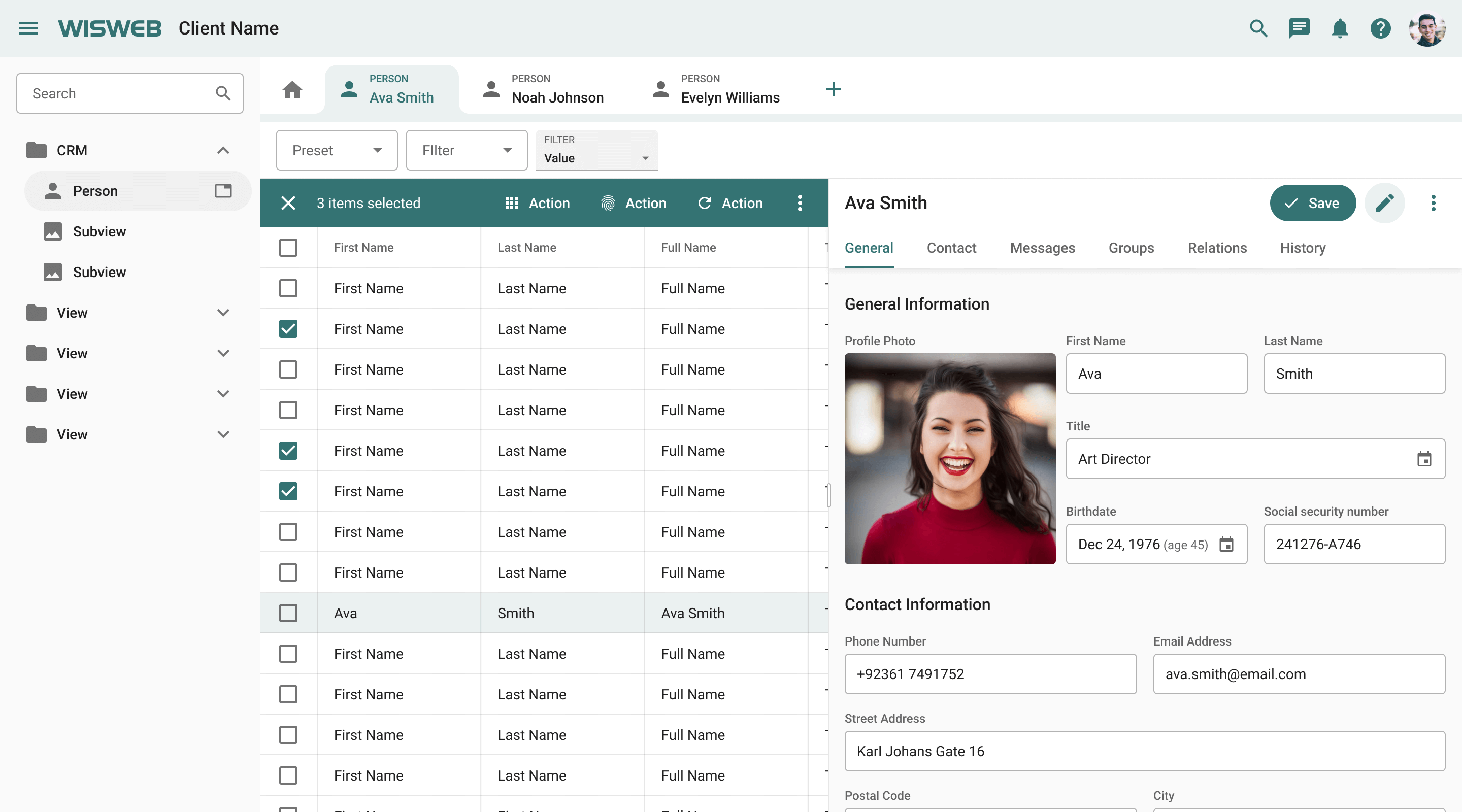This screenshot has height=812, width=1462.
Task: Click inside the Phone Number field
Action: [990, 673]
